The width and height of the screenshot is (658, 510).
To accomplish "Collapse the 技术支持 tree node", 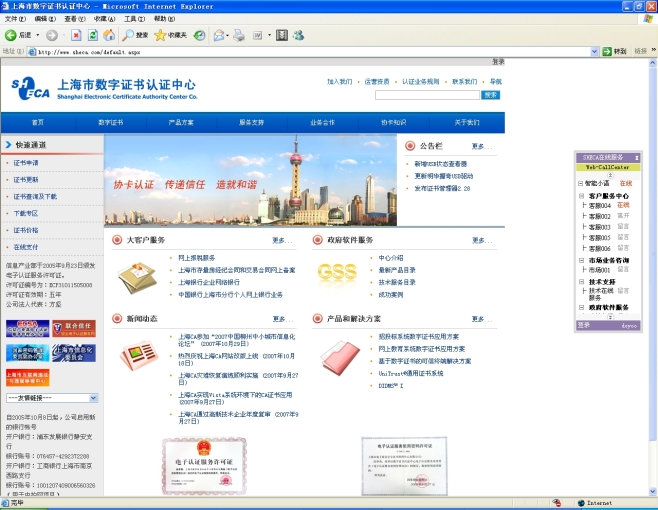I will coord(582,282).
